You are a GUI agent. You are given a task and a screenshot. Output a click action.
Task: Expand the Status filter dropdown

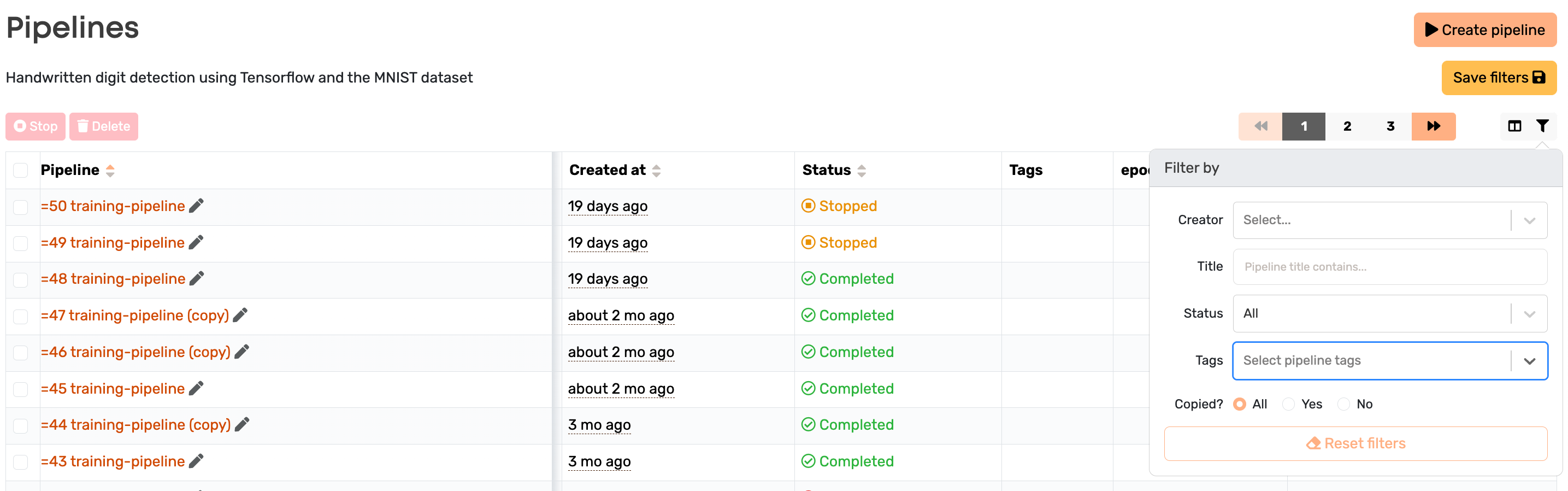tap(1390, 314)
